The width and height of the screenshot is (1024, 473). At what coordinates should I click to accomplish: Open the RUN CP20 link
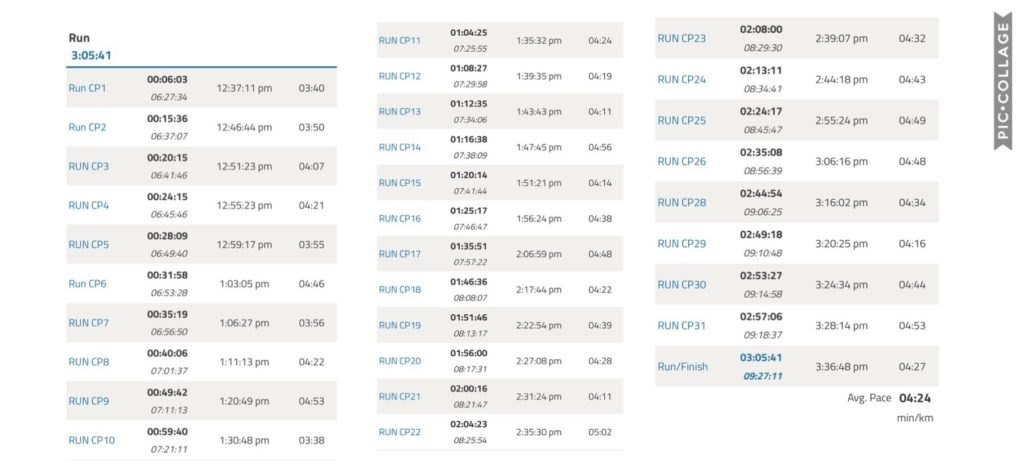point(400,361)
